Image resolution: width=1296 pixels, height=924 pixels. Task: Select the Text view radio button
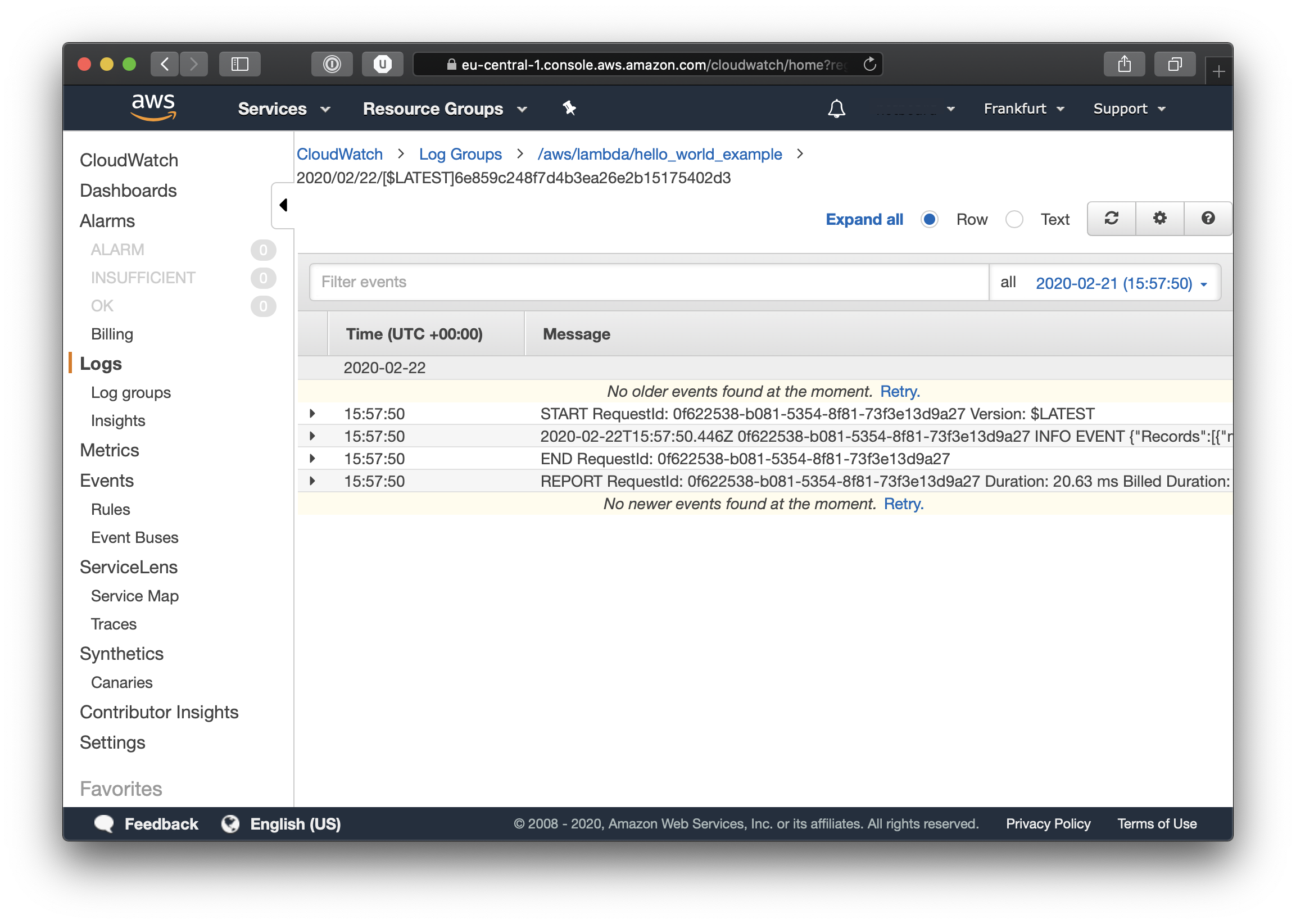[x=1014, y=219]
